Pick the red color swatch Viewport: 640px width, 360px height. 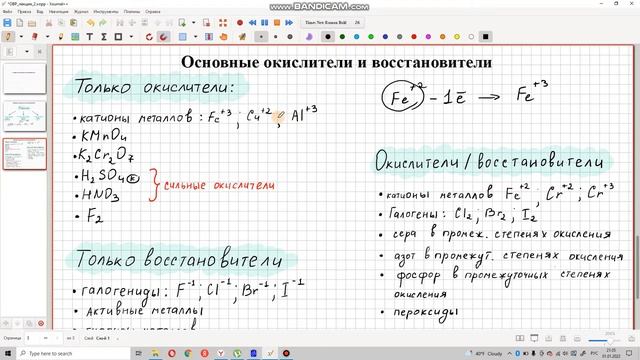point(414,37)
